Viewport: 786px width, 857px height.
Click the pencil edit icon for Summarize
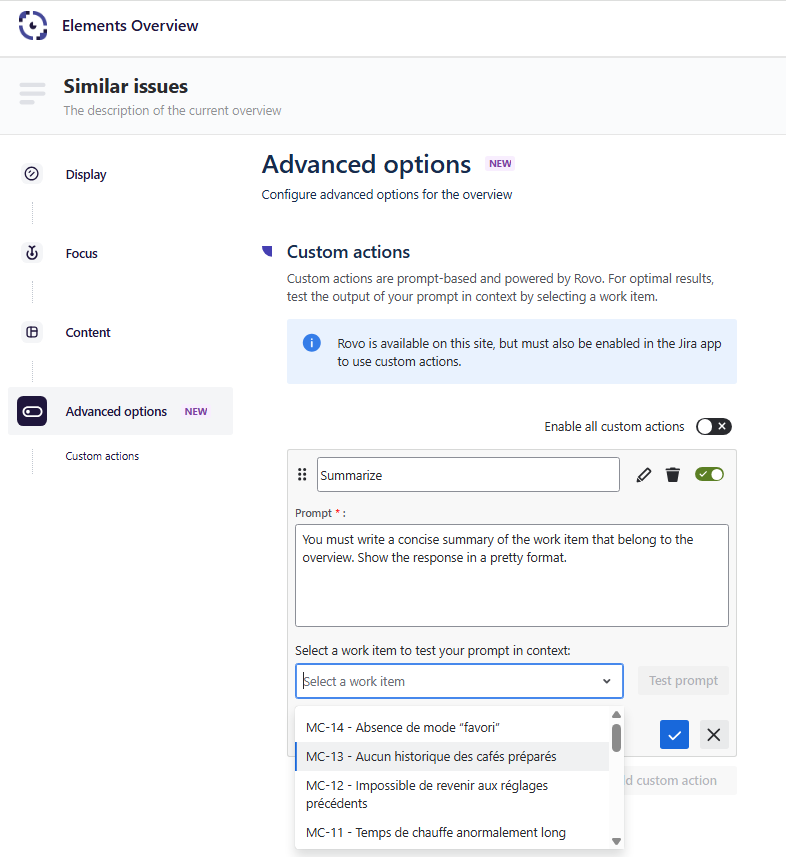(x=644, y=475)
